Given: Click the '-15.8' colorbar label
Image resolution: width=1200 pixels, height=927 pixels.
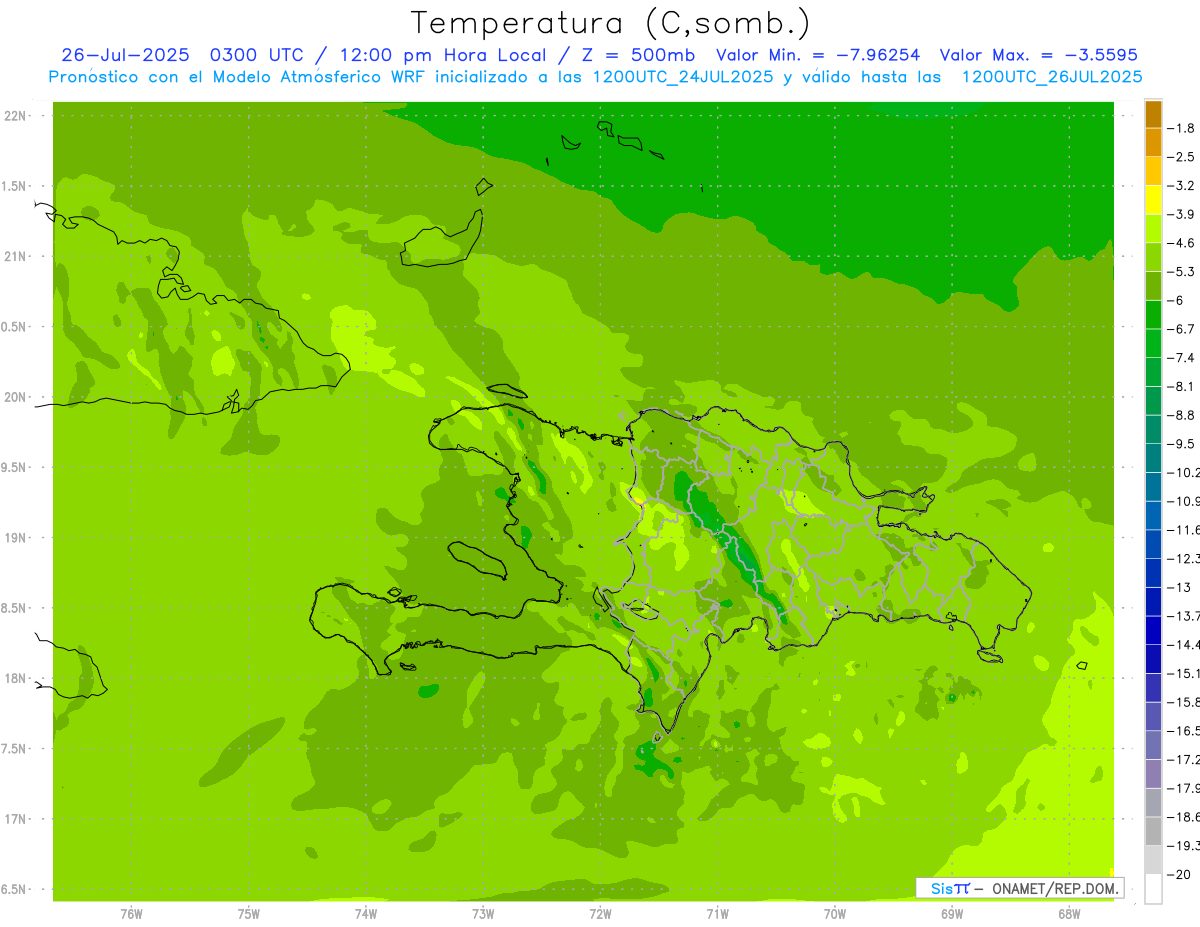Looking at the screenshot, I should (x=1184, y=702).
